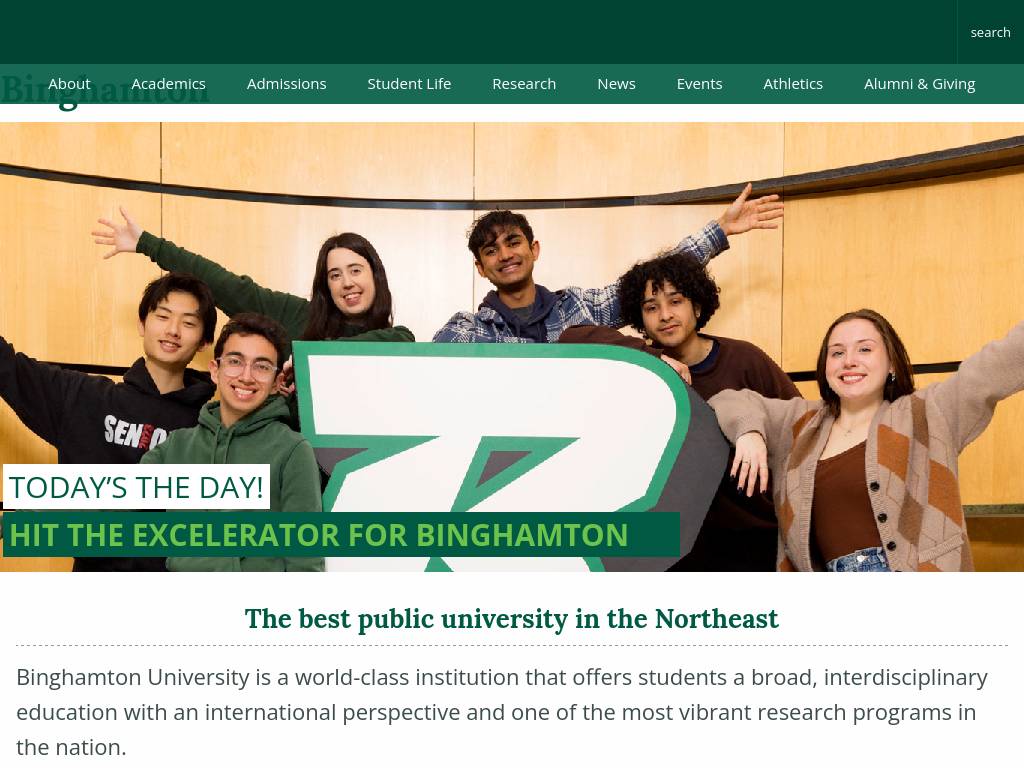Click the 'Today's the Day!' banner caption
The height and width of the screenshot is (768, 1024).
pyautogui.click(x=136, y=487)
